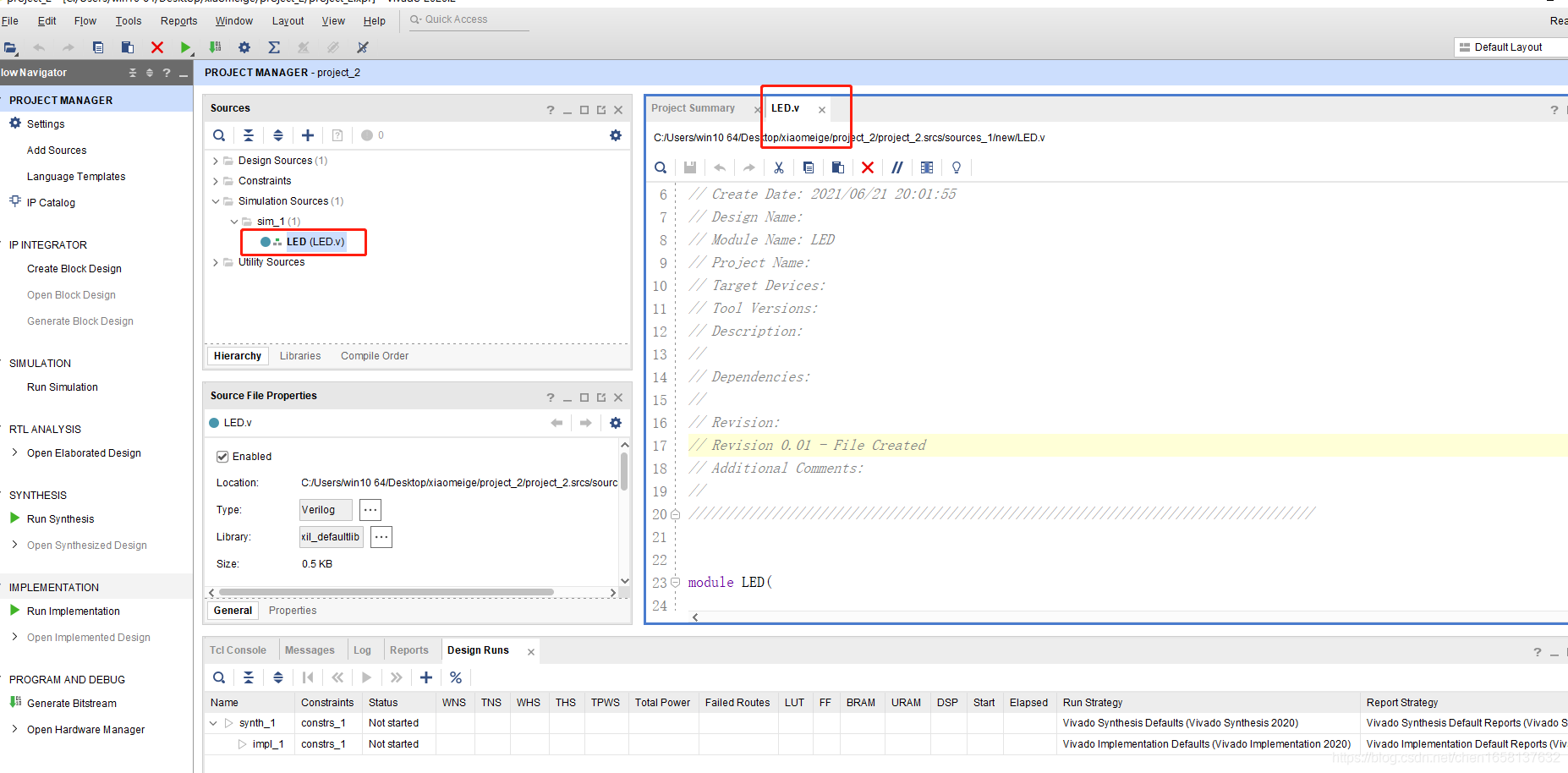Toggle line comments in the editor
The width and height of the screenshot is (1568, 773).
pyautogui.click(x=897, y=167)
